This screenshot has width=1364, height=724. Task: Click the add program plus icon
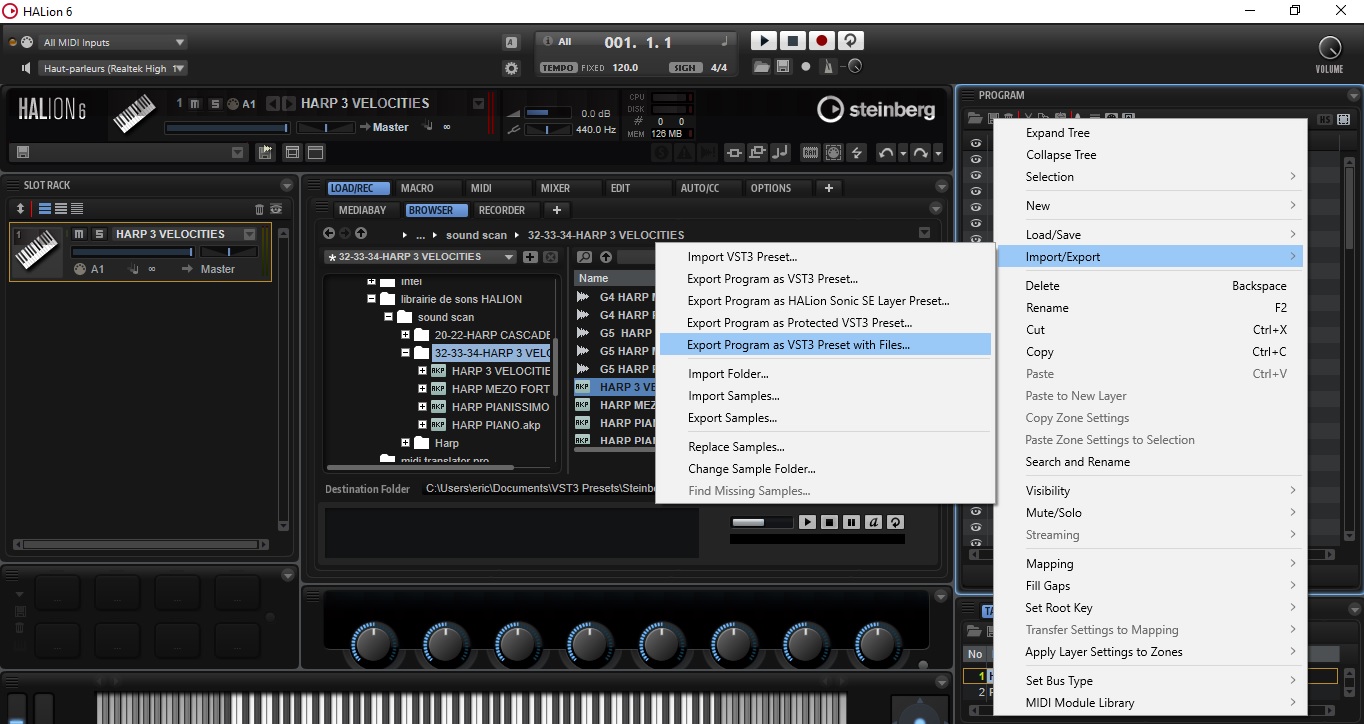pyautogui.click(x=530, y=257)
